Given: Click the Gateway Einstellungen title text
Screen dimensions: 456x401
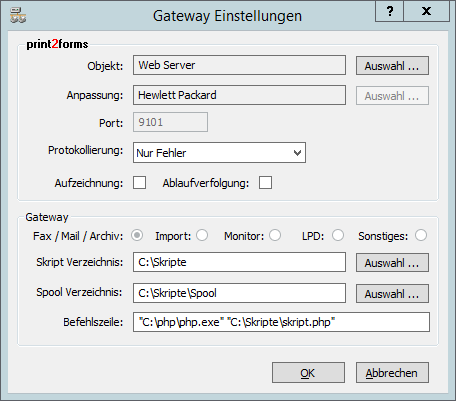Looking at the screenshot, I should (227, 16).
